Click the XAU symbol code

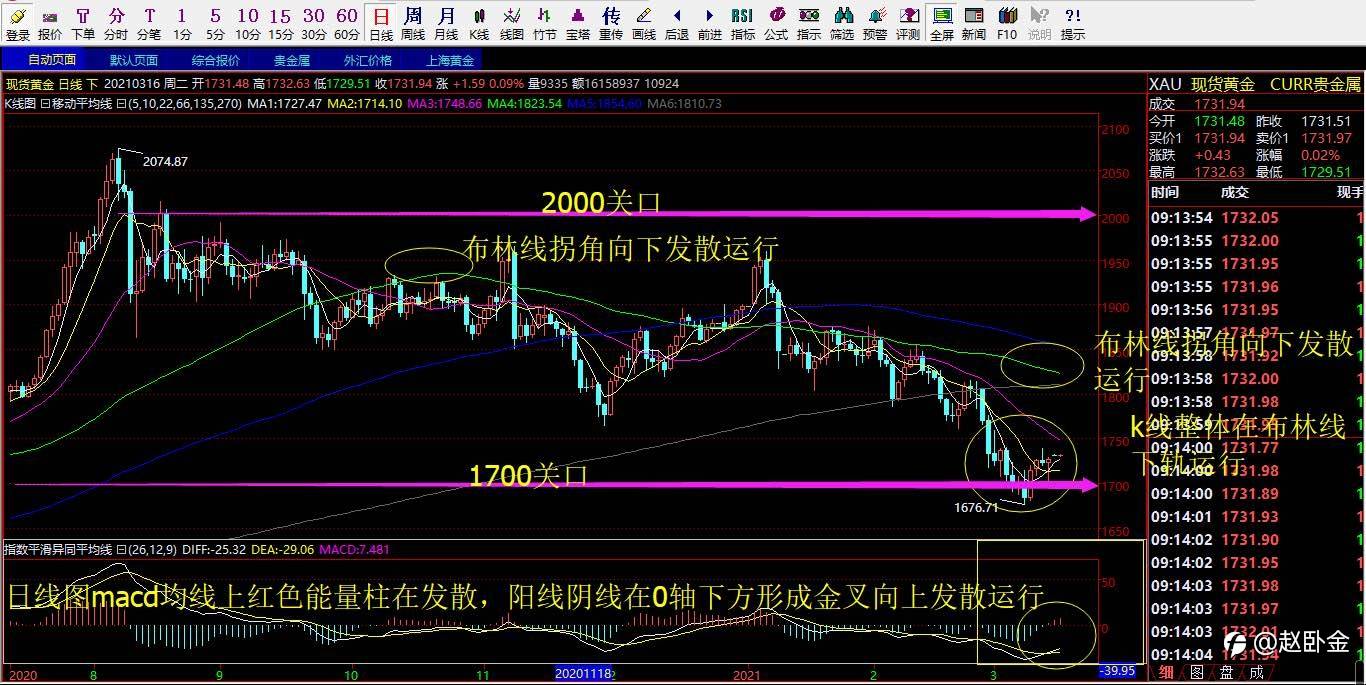tap(1165, 84)
